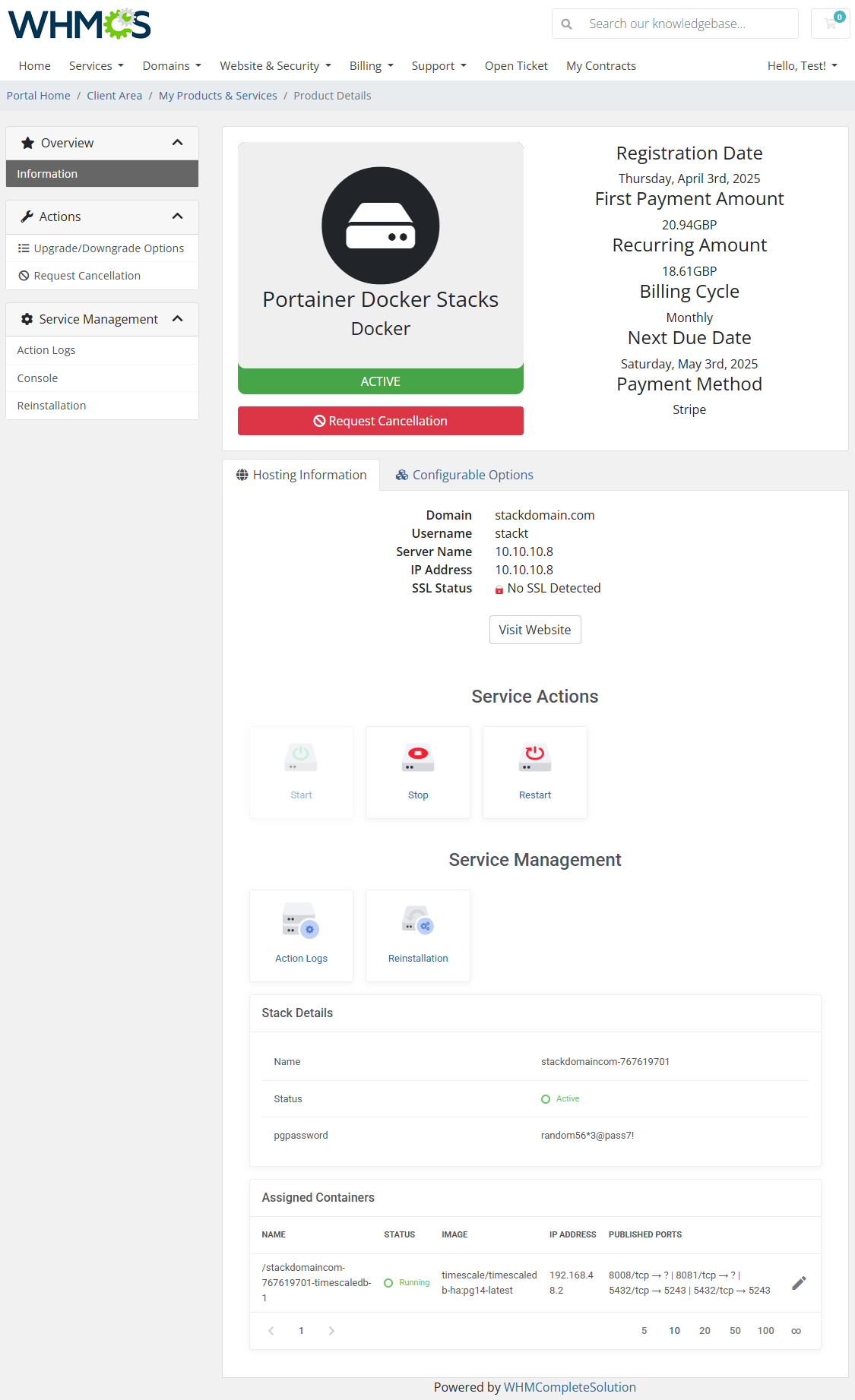Go to previous page of containers
Image resolution: width=855 pixels, height=1400 pixels.
point(271,1331)
